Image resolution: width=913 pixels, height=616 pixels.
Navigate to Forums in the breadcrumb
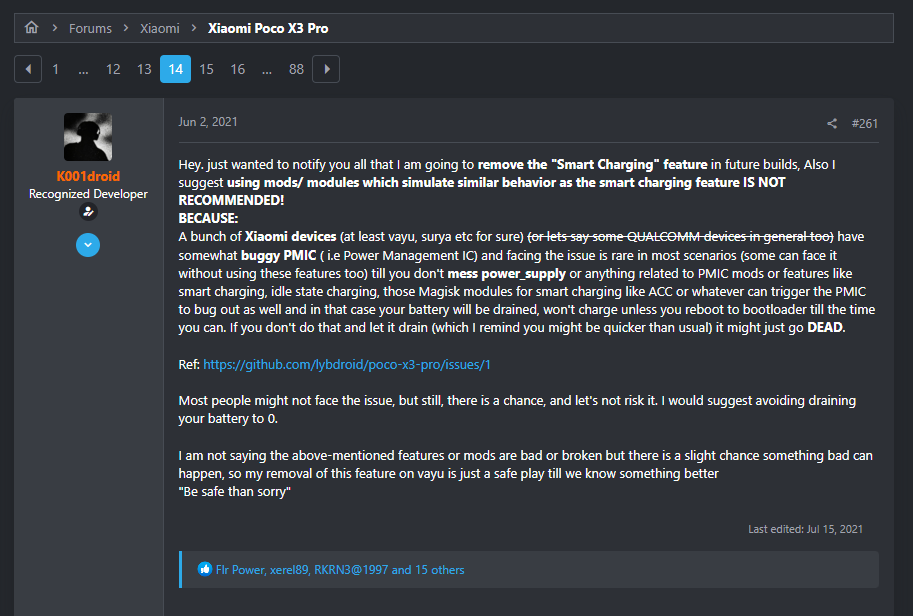(x=90, y=28)
